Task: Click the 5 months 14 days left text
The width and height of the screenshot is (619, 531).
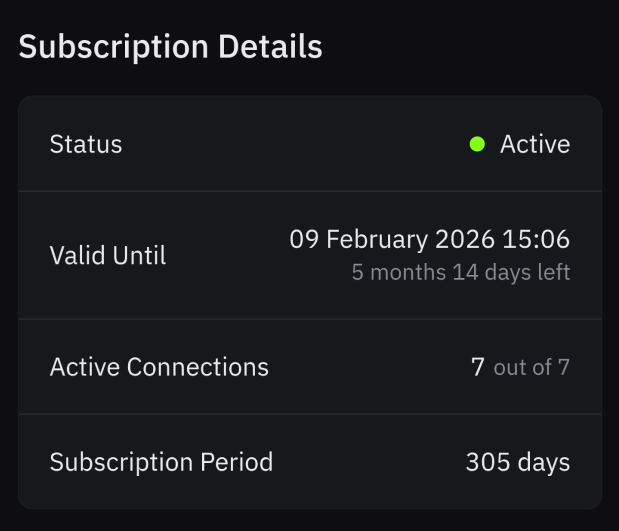Action: click(460, 272)
